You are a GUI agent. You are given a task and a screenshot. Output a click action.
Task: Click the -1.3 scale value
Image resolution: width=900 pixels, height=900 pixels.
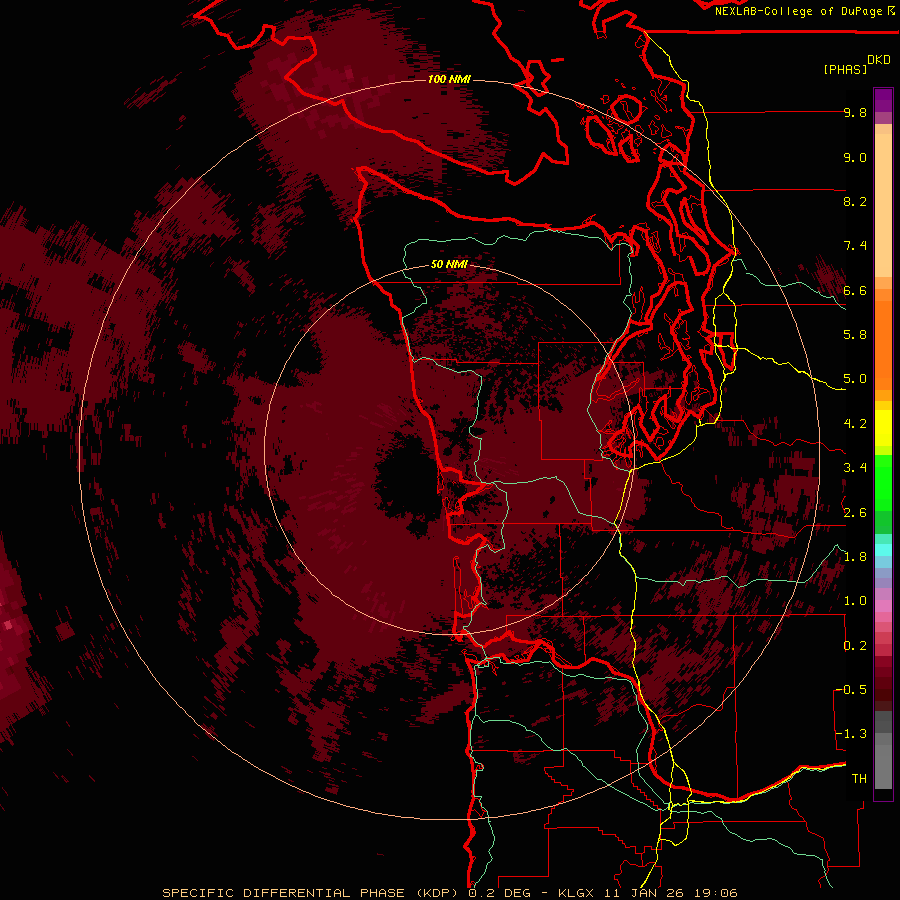pos(851,734)
